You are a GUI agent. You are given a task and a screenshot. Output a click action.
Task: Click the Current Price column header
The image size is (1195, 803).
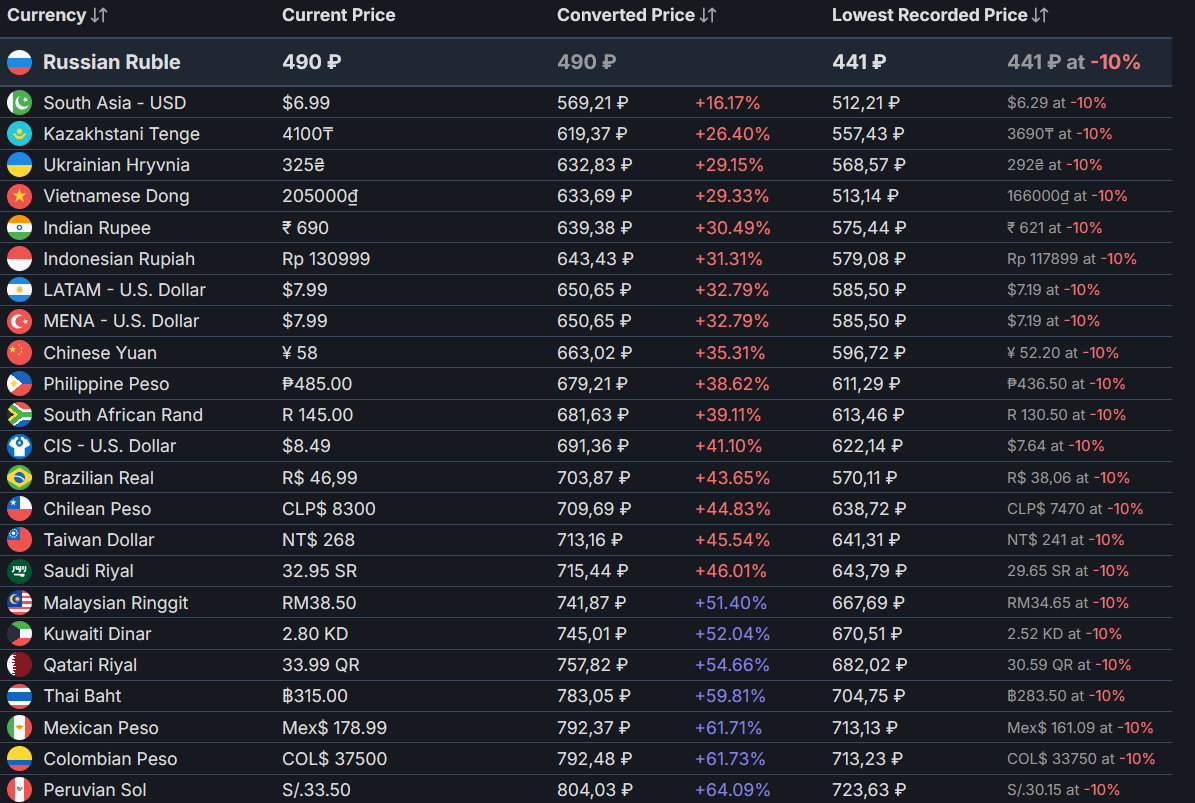pos(338,15)
